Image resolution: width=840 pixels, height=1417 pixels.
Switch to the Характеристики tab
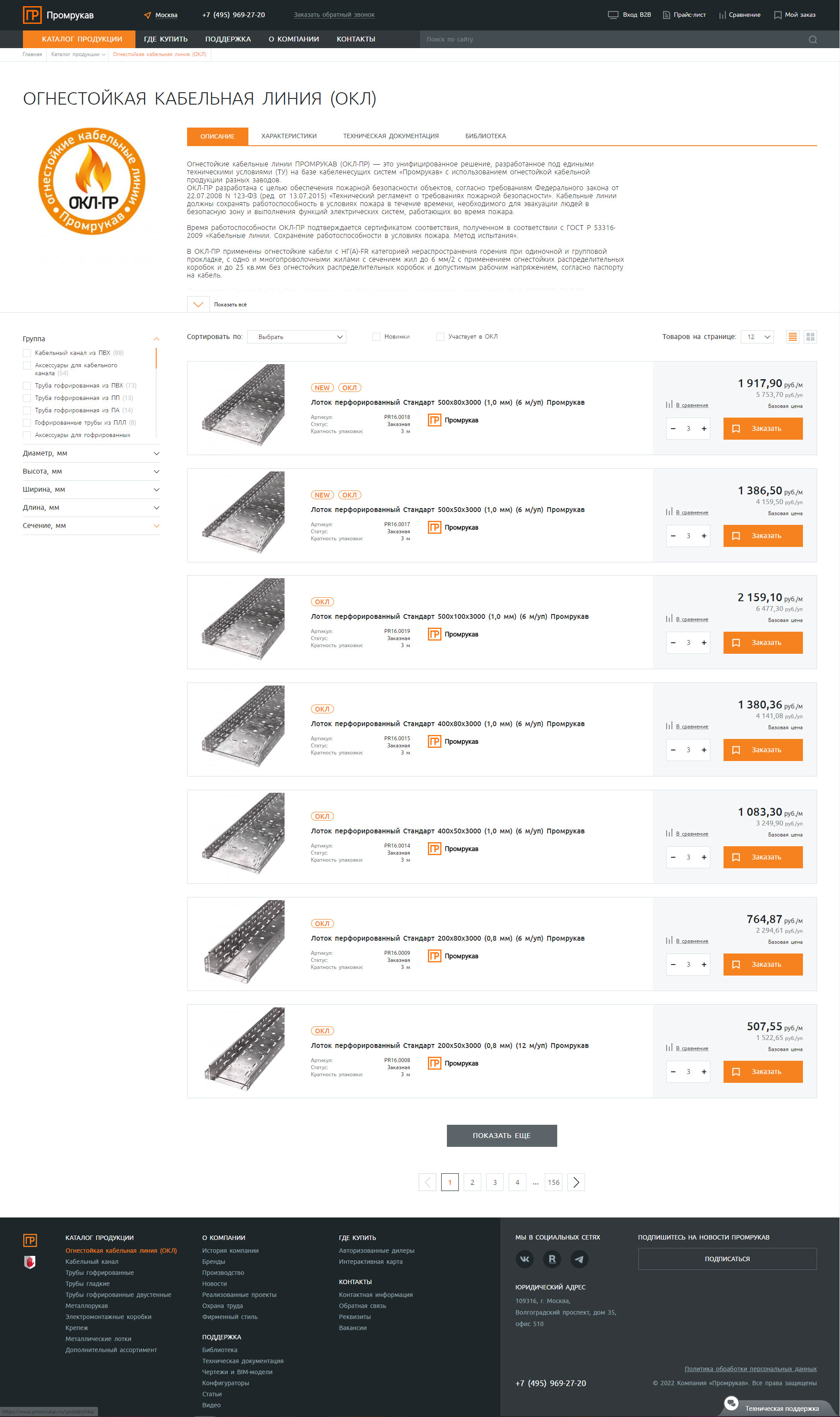click(x=289, y=136)
